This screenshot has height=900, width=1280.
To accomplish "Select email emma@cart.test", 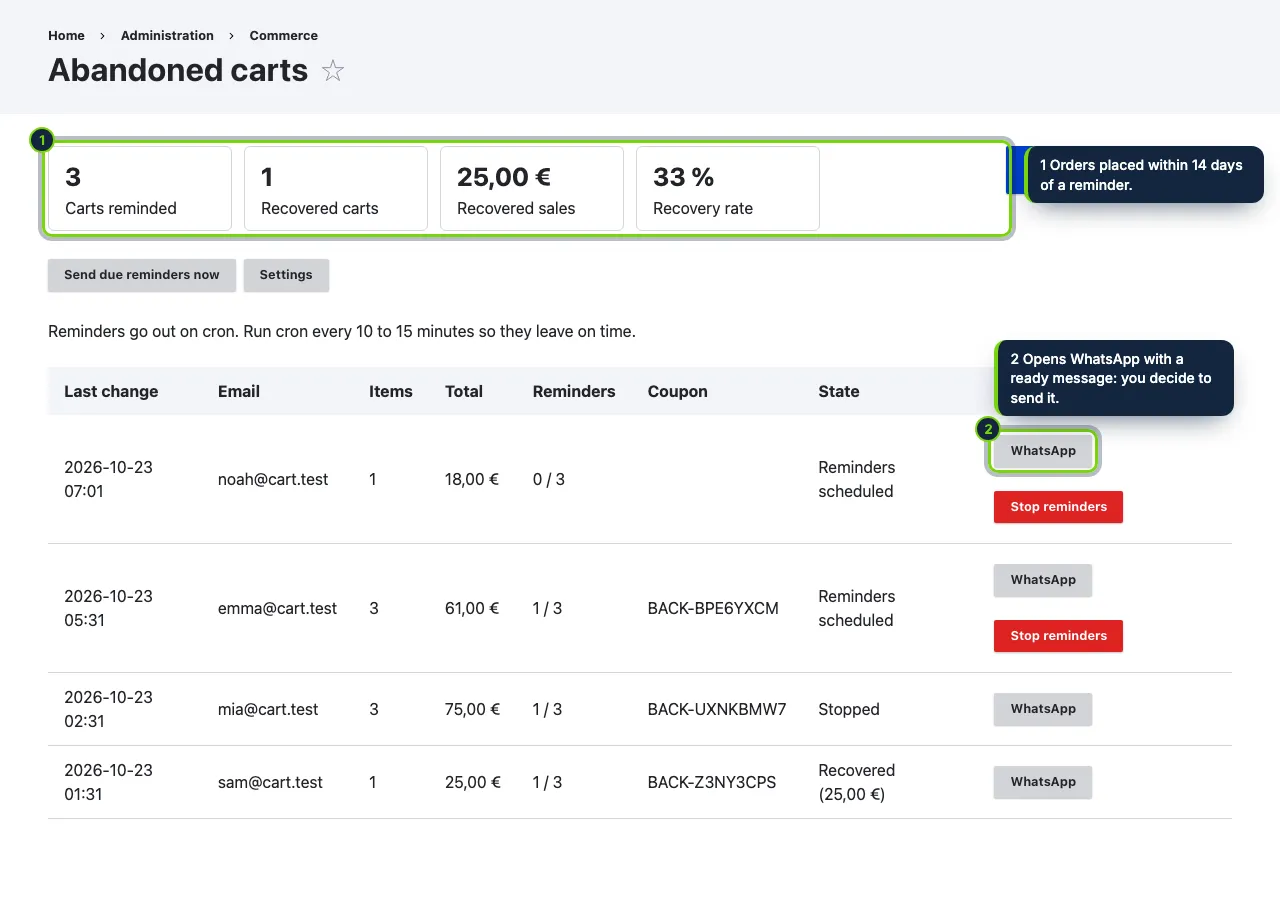I will click(277, 608).
